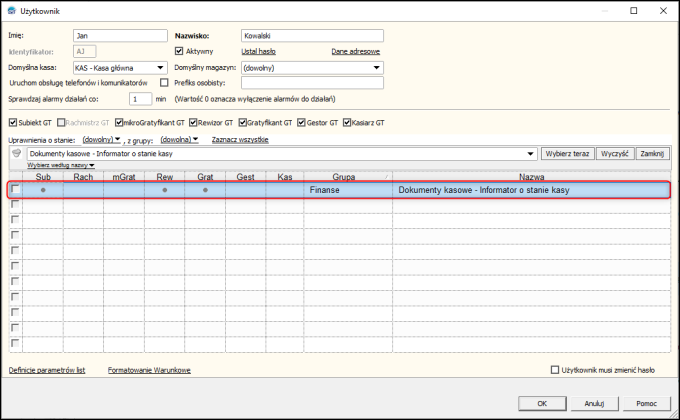The height and width of the screenshot is (420, 680).
Task: Open the Domyślny magazyn dropdown
Action: [x=376, y=68]
